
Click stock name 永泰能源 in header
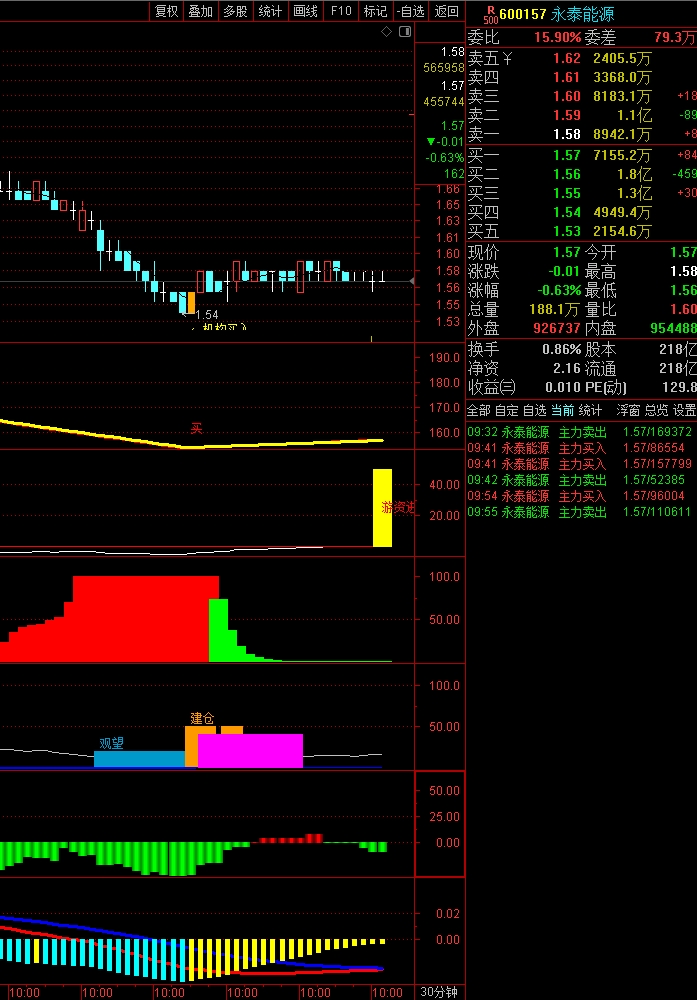pos(582,14)
